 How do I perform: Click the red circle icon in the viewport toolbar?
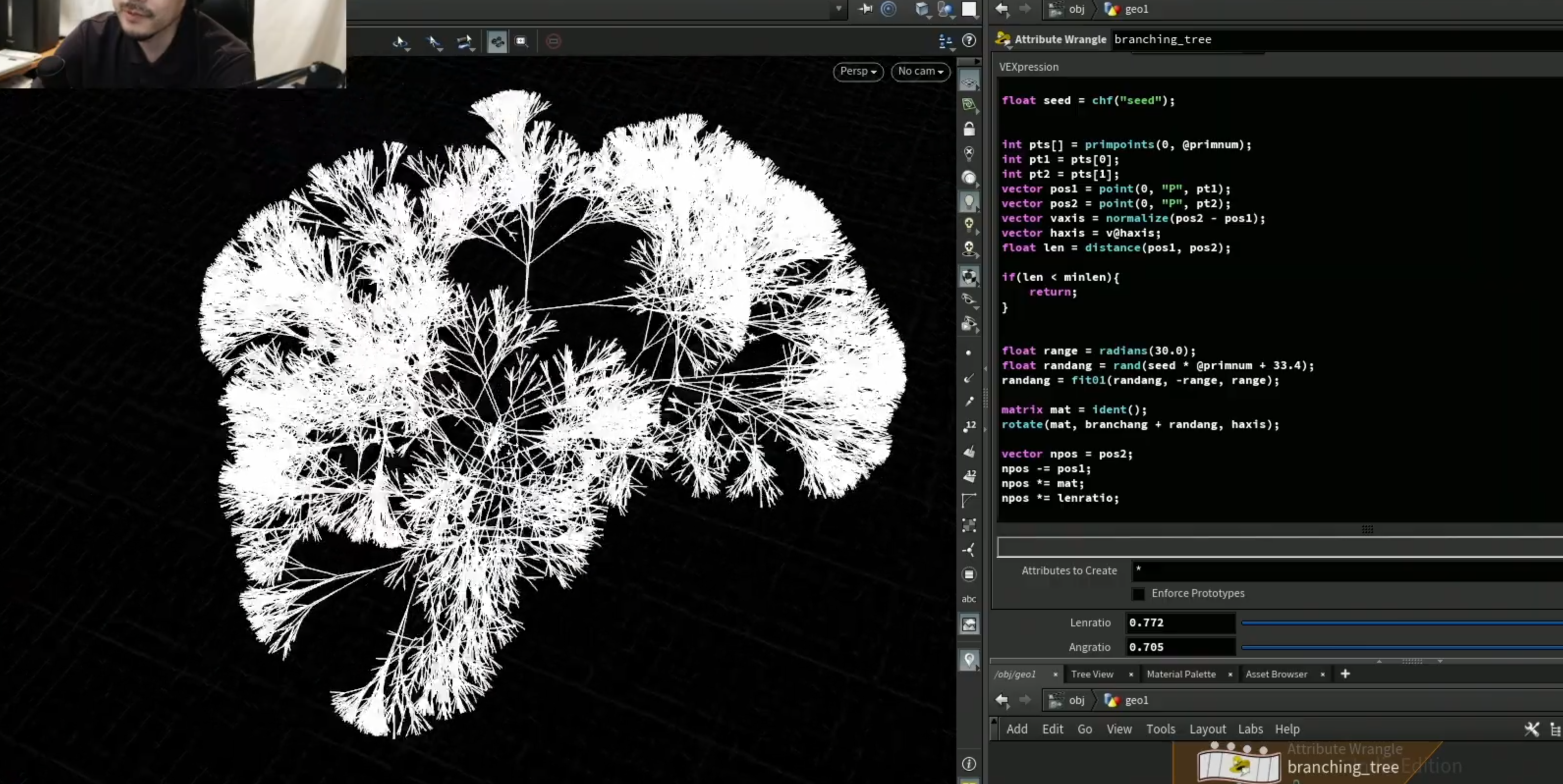(x=554, y=41)
